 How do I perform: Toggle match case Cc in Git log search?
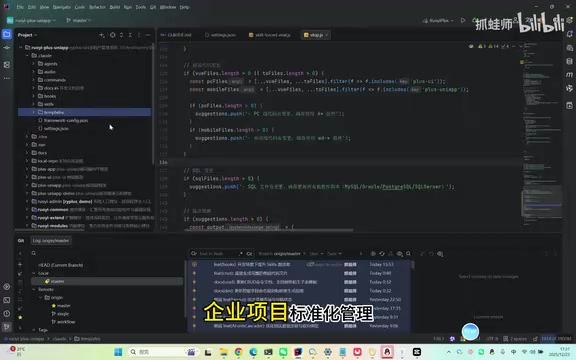pyautogui.click(x=249, y=253)
